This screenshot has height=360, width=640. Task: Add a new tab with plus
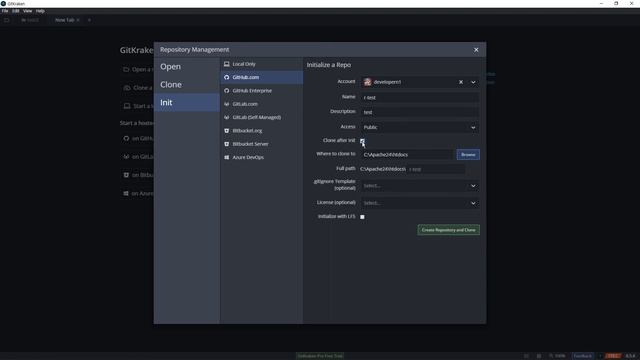pos(89,20)
